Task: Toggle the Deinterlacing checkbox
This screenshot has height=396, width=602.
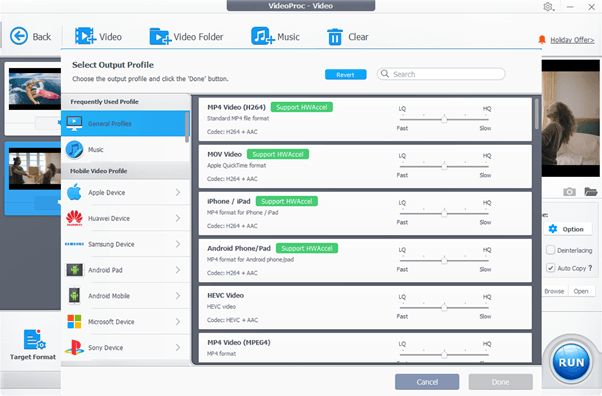Action: 551,250
